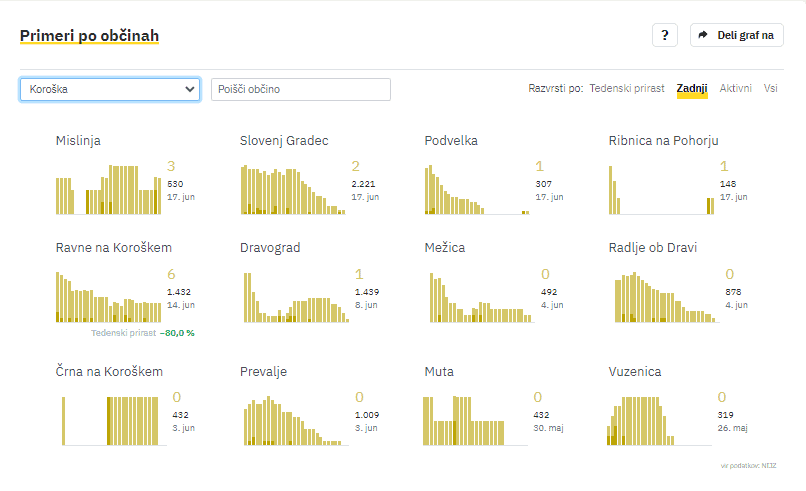Sort by Tedenski prirast

point(627,89)
